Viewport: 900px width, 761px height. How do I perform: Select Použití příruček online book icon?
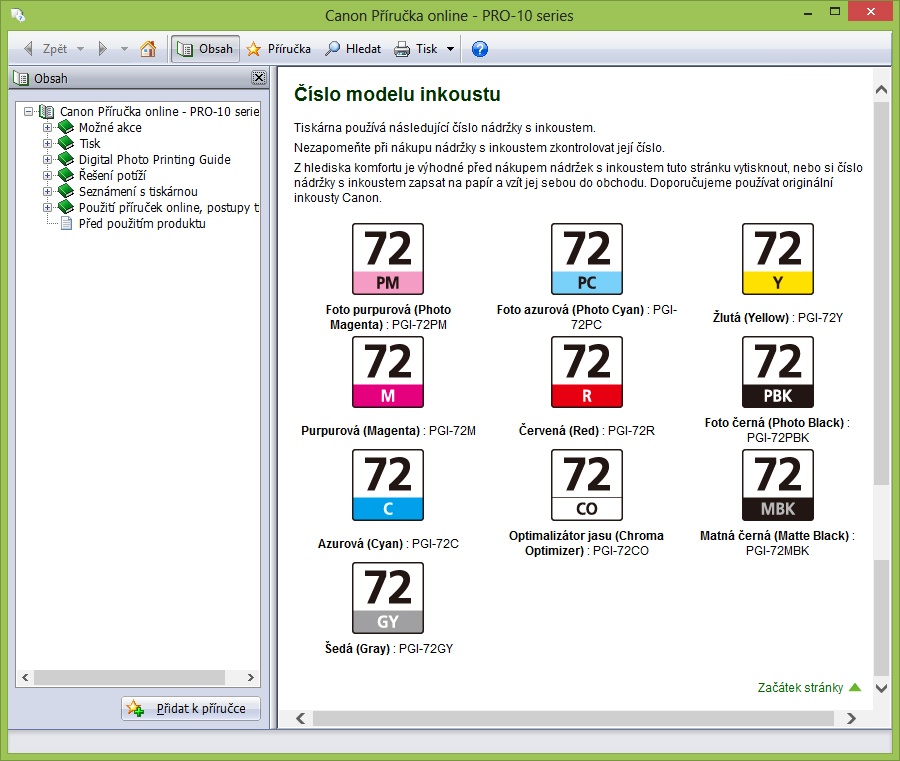[66, 207]
